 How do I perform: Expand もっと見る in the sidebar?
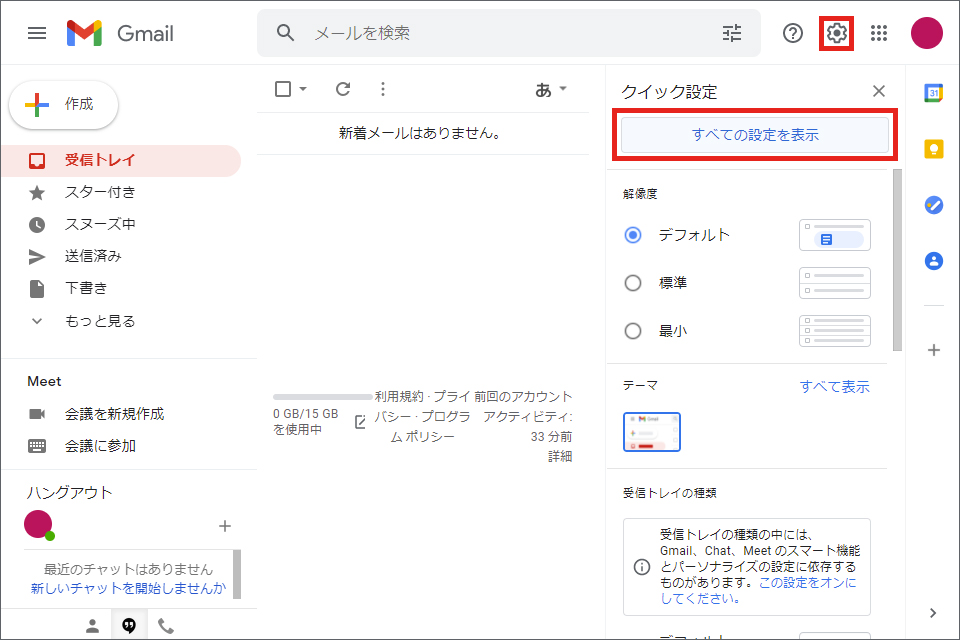[x=99, y=321]
